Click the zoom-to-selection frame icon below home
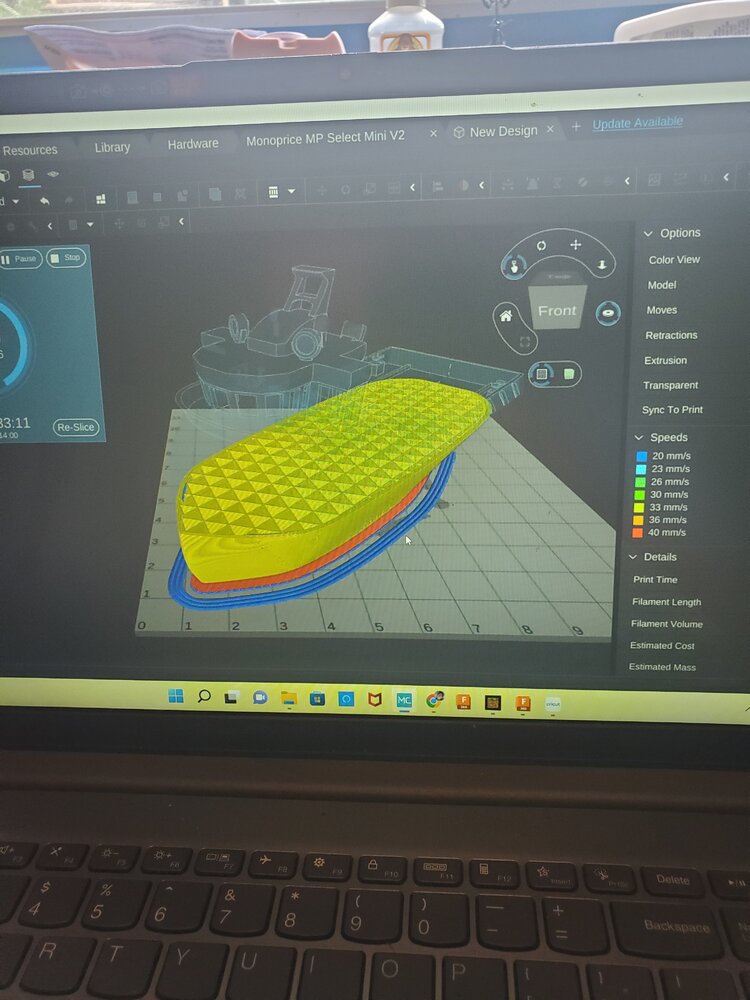Screen dimensions: 750x1000 (525, 342)
